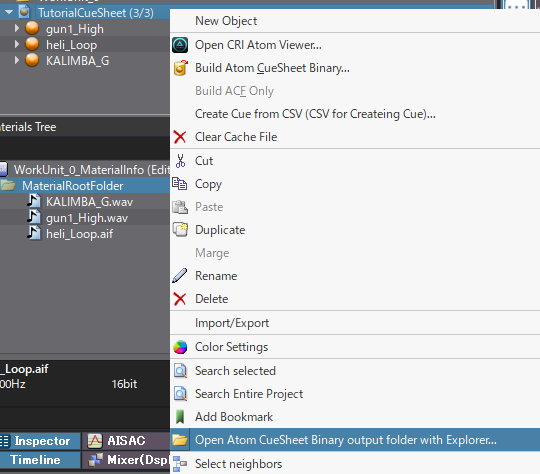Click the output folder Explorer icon
Image resolution: width=540 pixels, height=474 pixels.
click(179, 440)
